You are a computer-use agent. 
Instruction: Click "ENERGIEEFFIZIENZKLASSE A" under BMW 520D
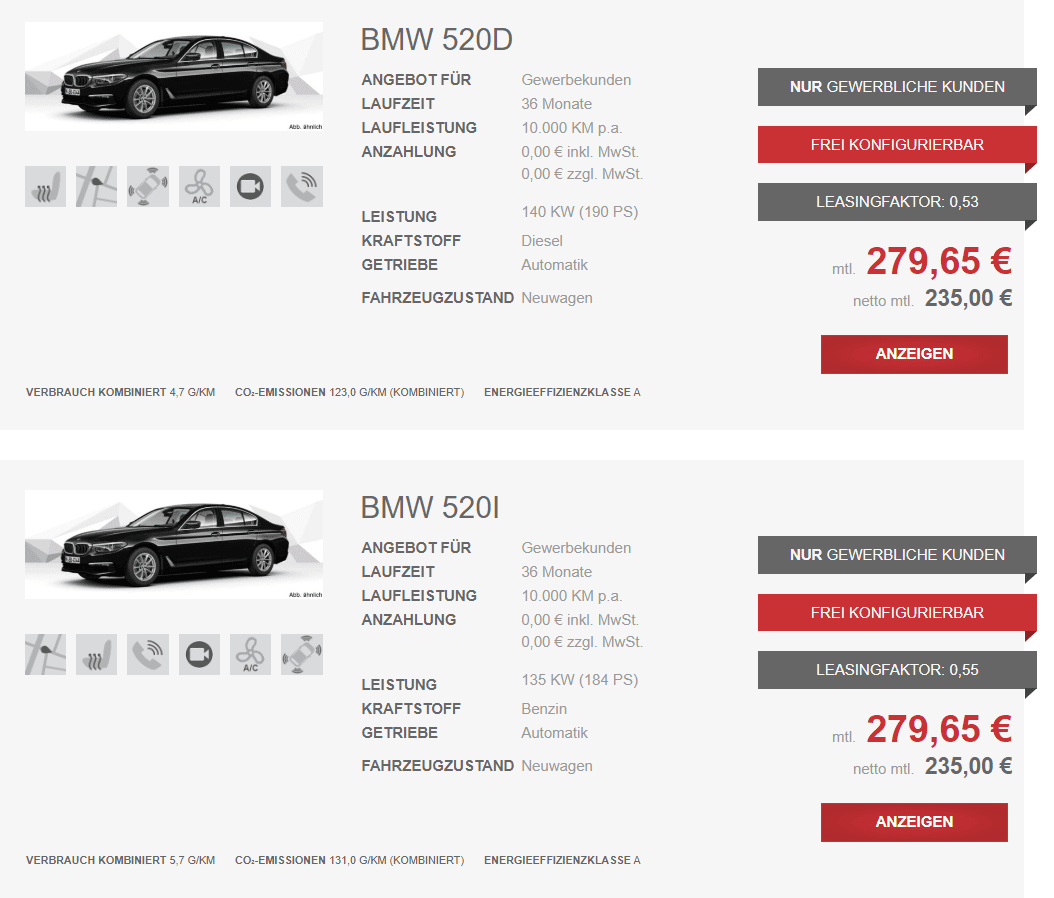[x=563, y=392]
